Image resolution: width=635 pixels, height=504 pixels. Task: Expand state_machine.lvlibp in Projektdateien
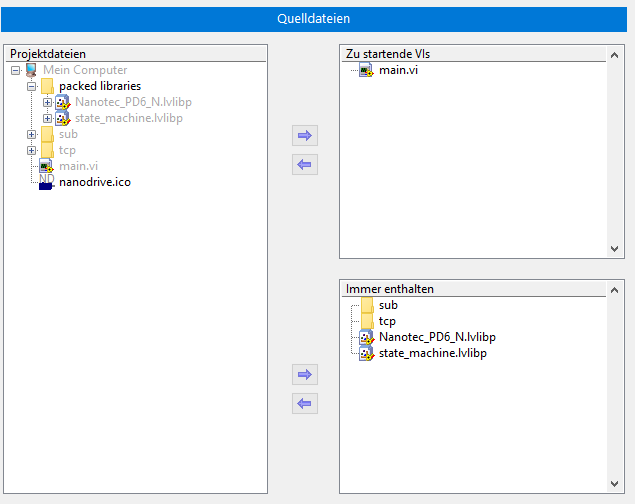pyautogui.click(x=47, y=118)
